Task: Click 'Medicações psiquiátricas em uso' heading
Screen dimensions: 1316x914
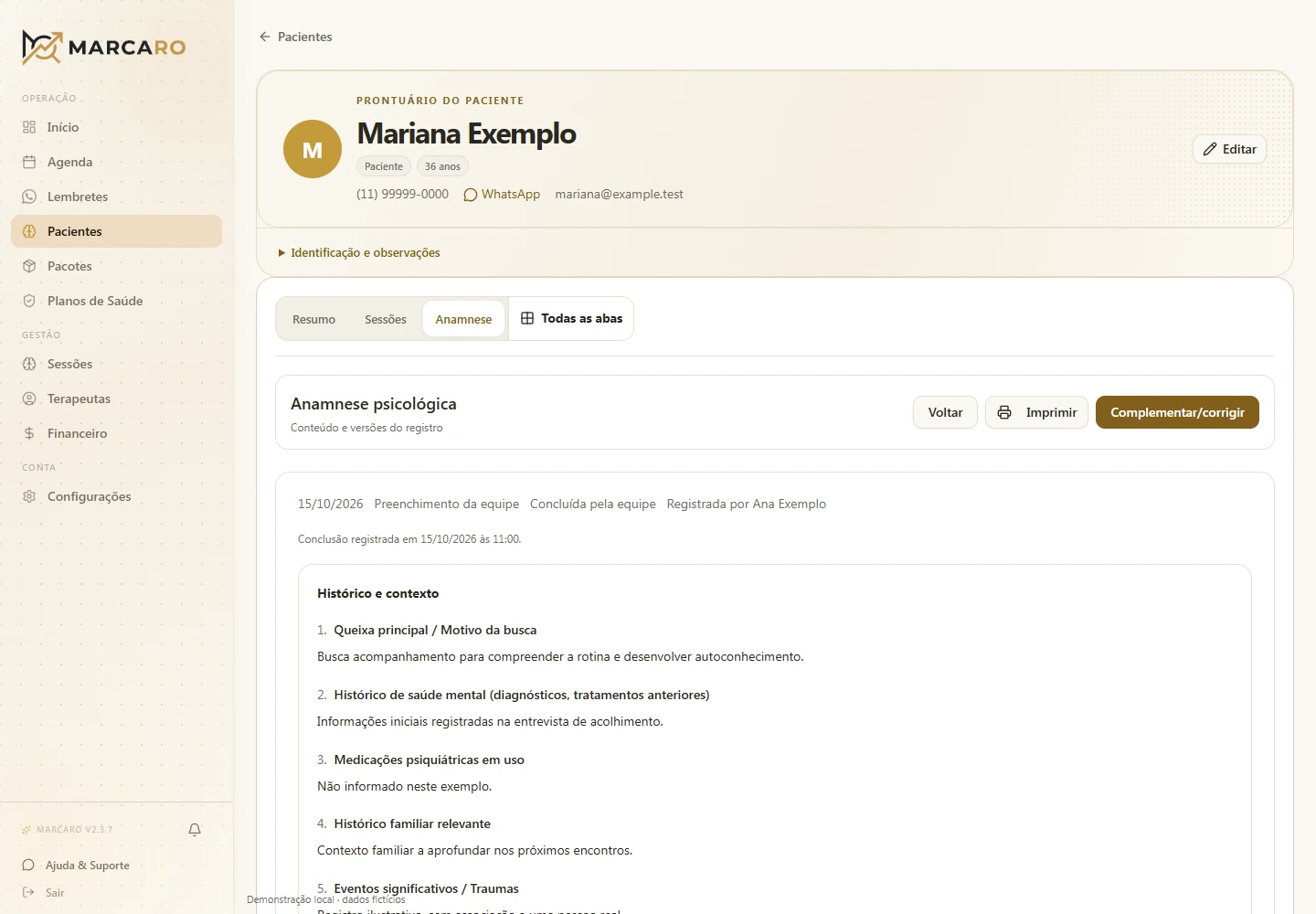Action: (x=430, y=760)
